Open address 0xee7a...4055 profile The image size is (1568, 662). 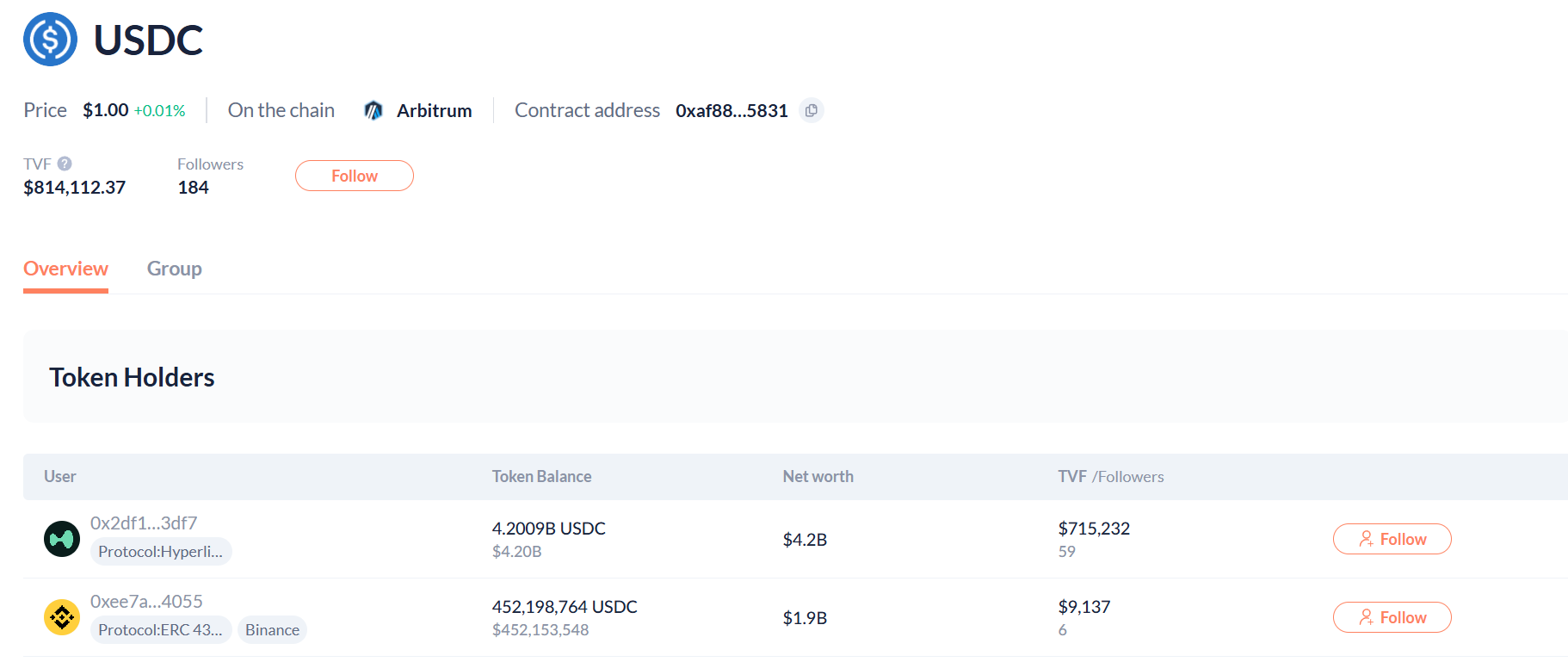[x=146, y=602]
